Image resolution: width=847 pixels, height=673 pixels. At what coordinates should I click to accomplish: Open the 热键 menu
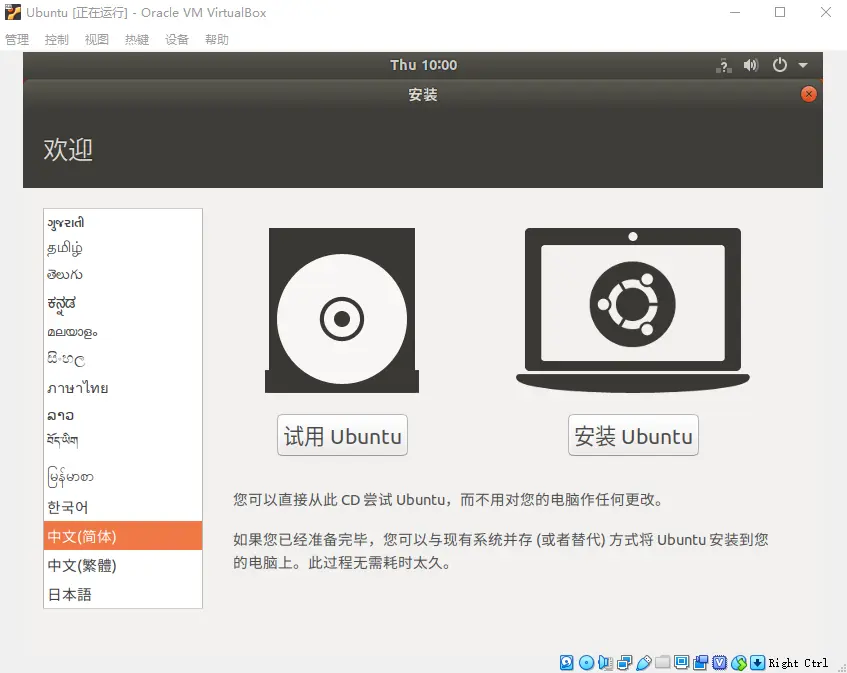click(137, 39)
